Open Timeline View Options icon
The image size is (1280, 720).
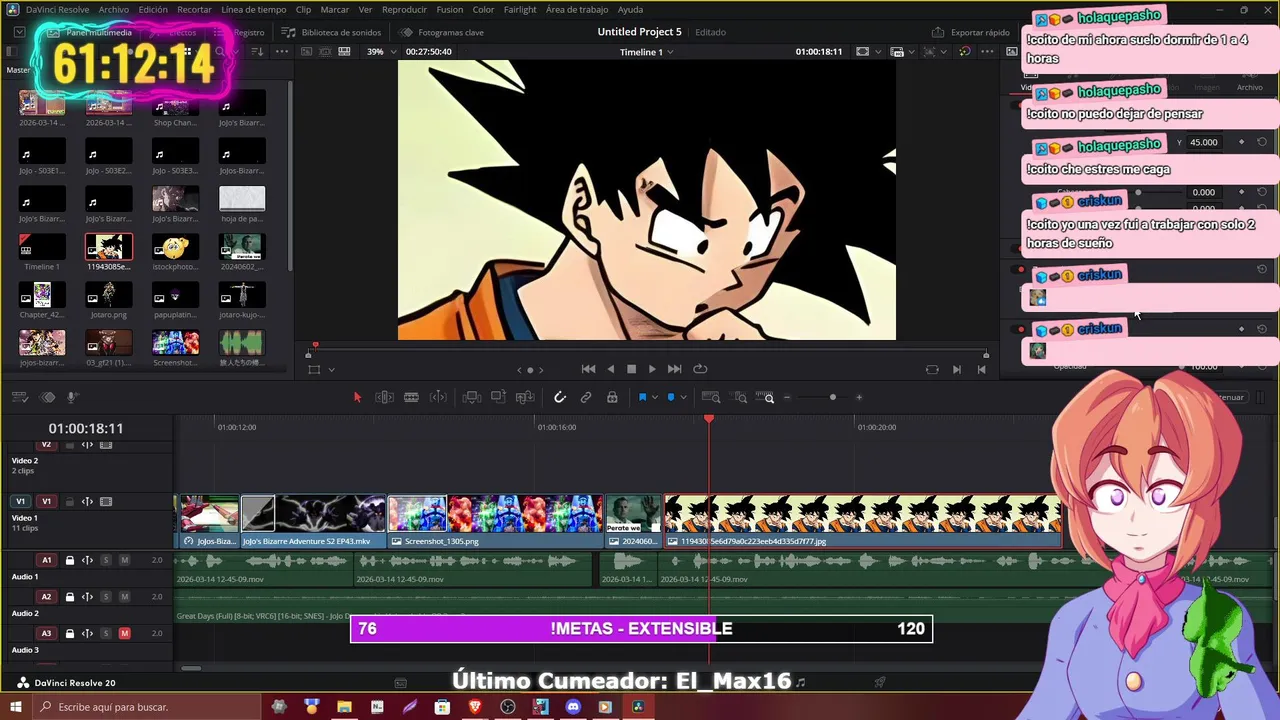(20, 398)
